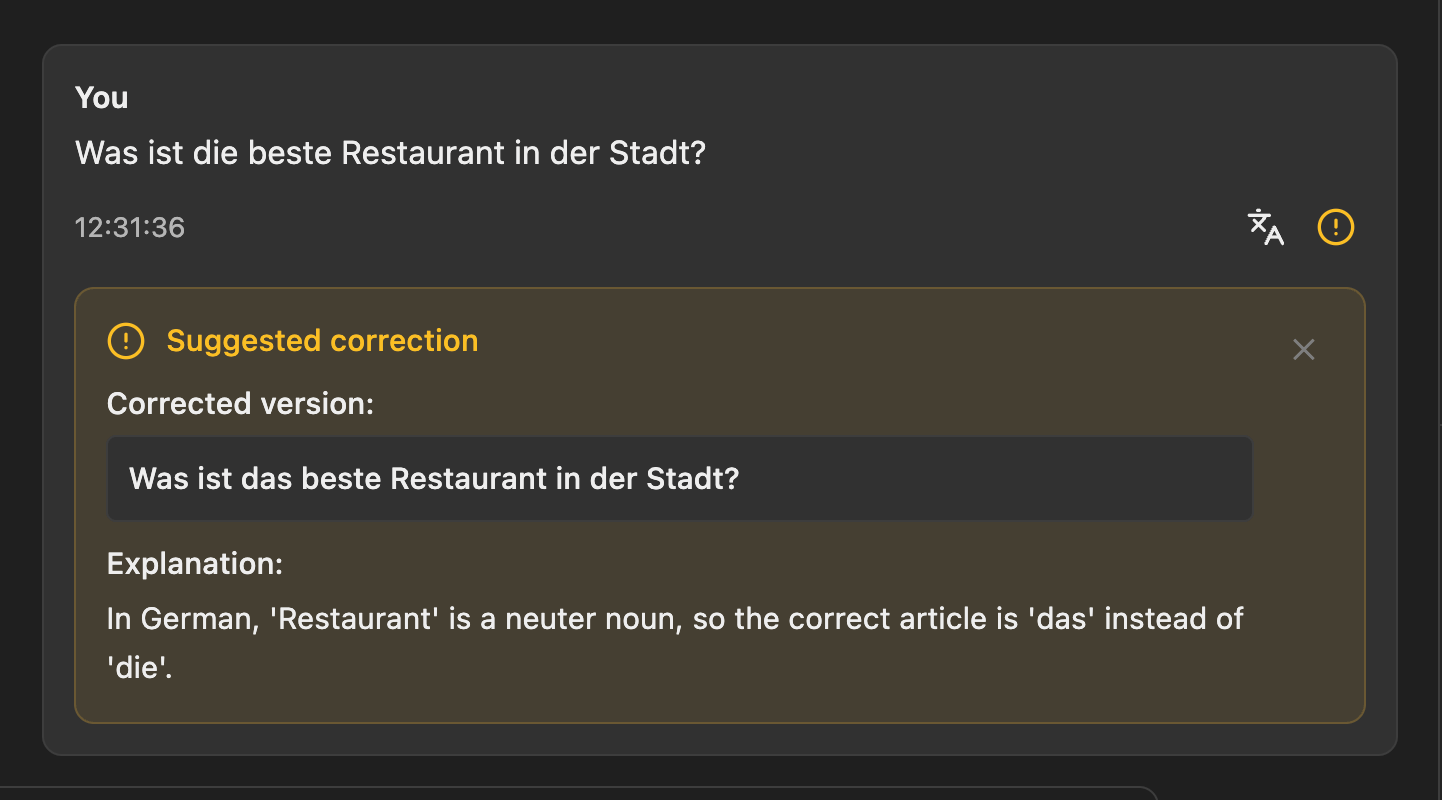Click the 'You' sender name
The image size is (1442, 800).
tap(101, 97)
